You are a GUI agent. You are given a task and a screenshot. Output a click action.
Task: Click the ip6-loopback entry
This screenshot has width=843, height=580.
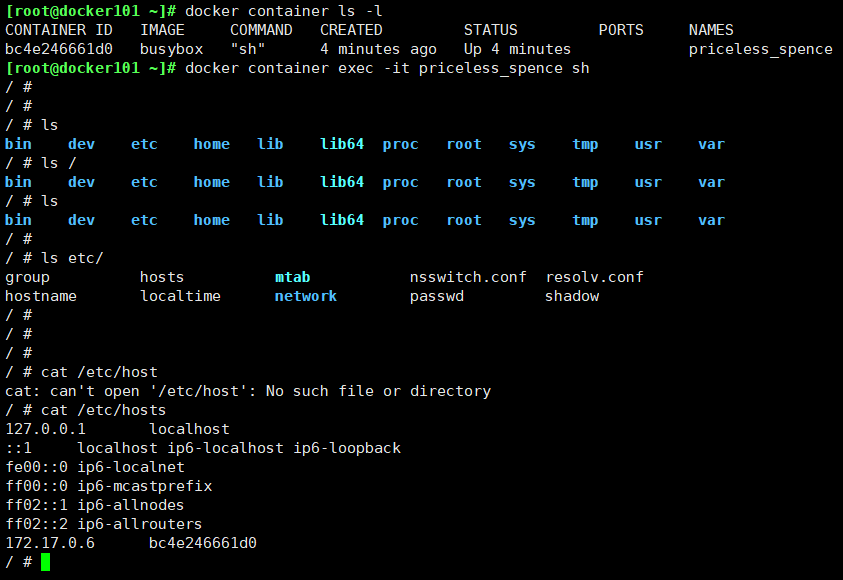coord(347,448)
